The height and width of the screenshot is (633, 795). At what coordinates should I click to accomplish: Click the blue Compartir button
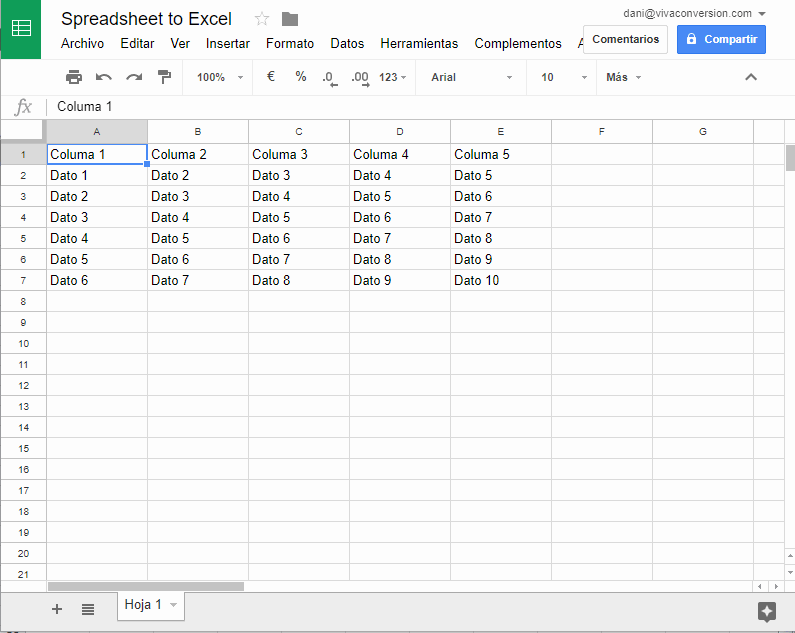click(x=721, y=39)
